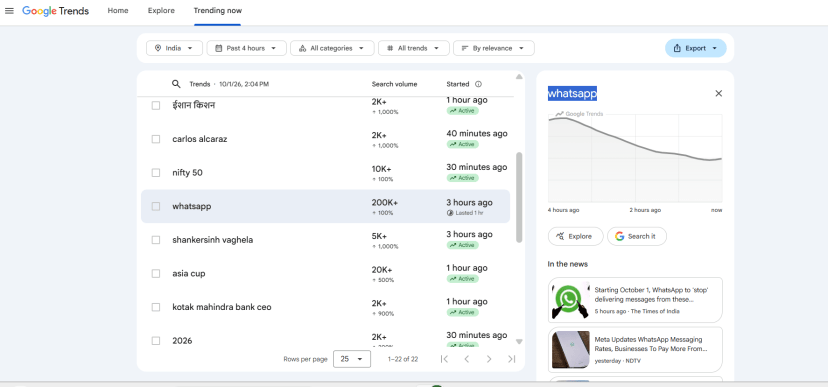Viewport: 828px width, 387px height.
Task: Click the share icon on Export button
Action: click(x=677, y=48)
